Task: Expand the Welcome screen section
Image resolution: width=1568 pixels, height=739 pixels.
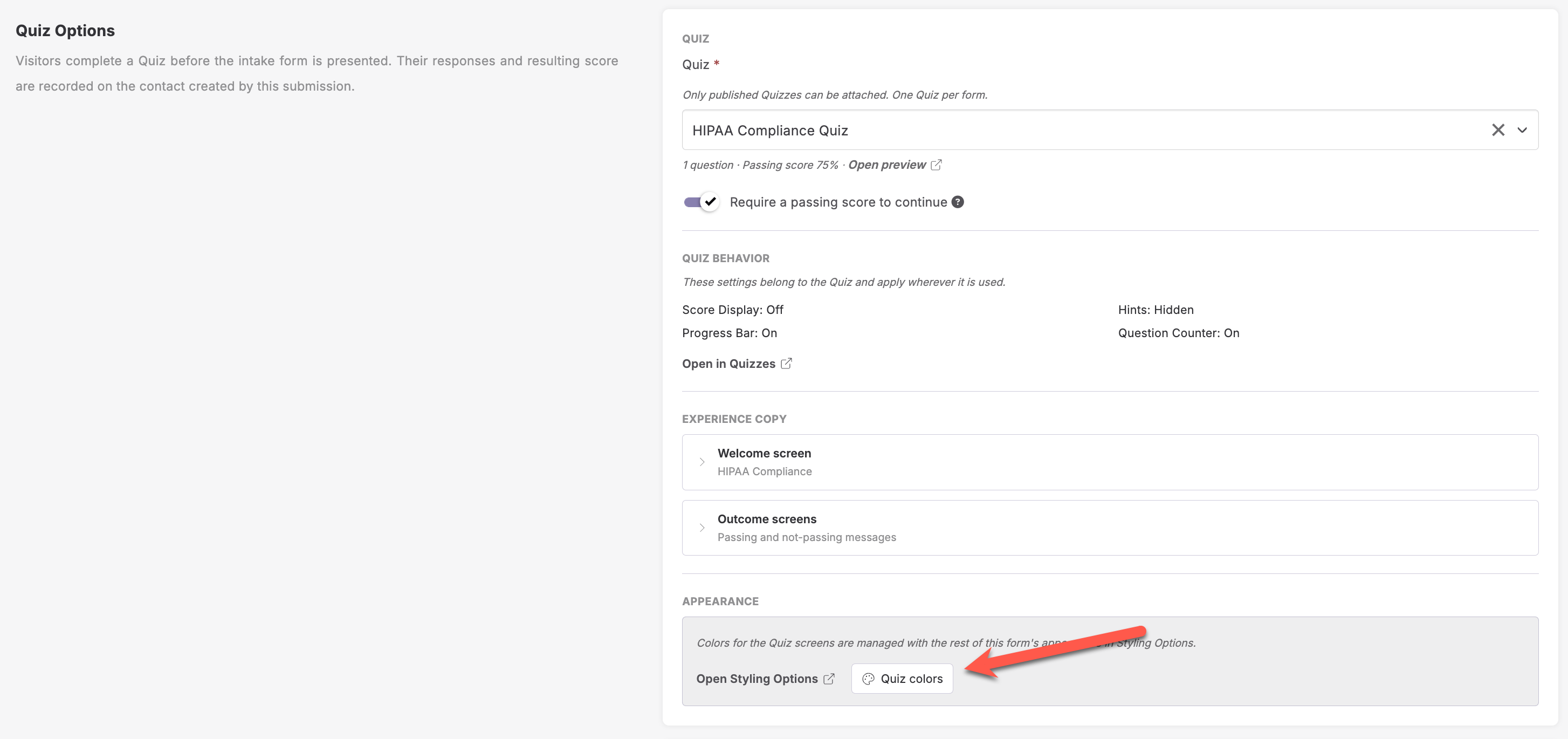Action: tap(1110, 462)
